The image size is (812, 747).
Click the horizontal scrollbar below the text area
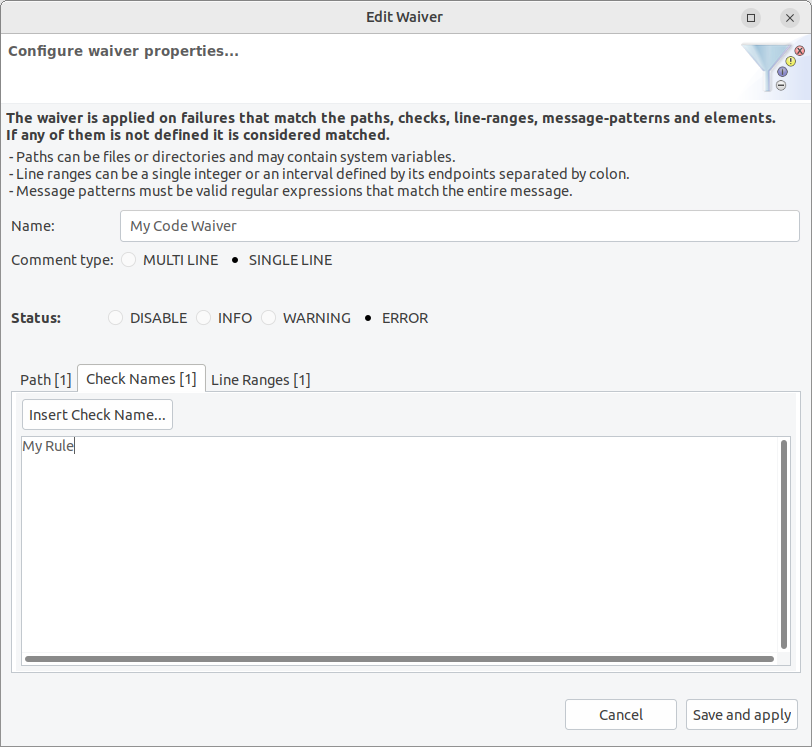point(400,659)
